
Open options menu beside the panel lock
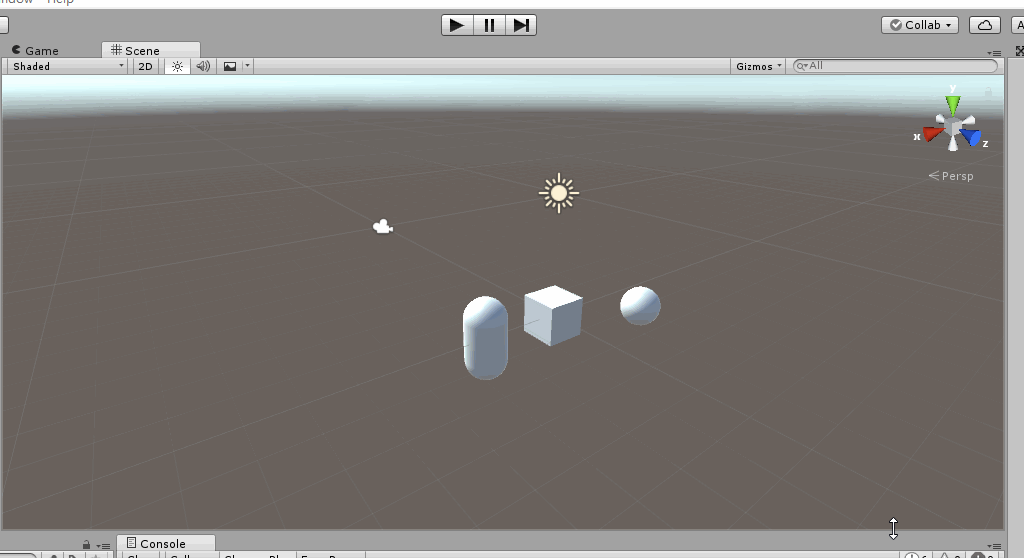pyautogui.click(x=103, y=546)
